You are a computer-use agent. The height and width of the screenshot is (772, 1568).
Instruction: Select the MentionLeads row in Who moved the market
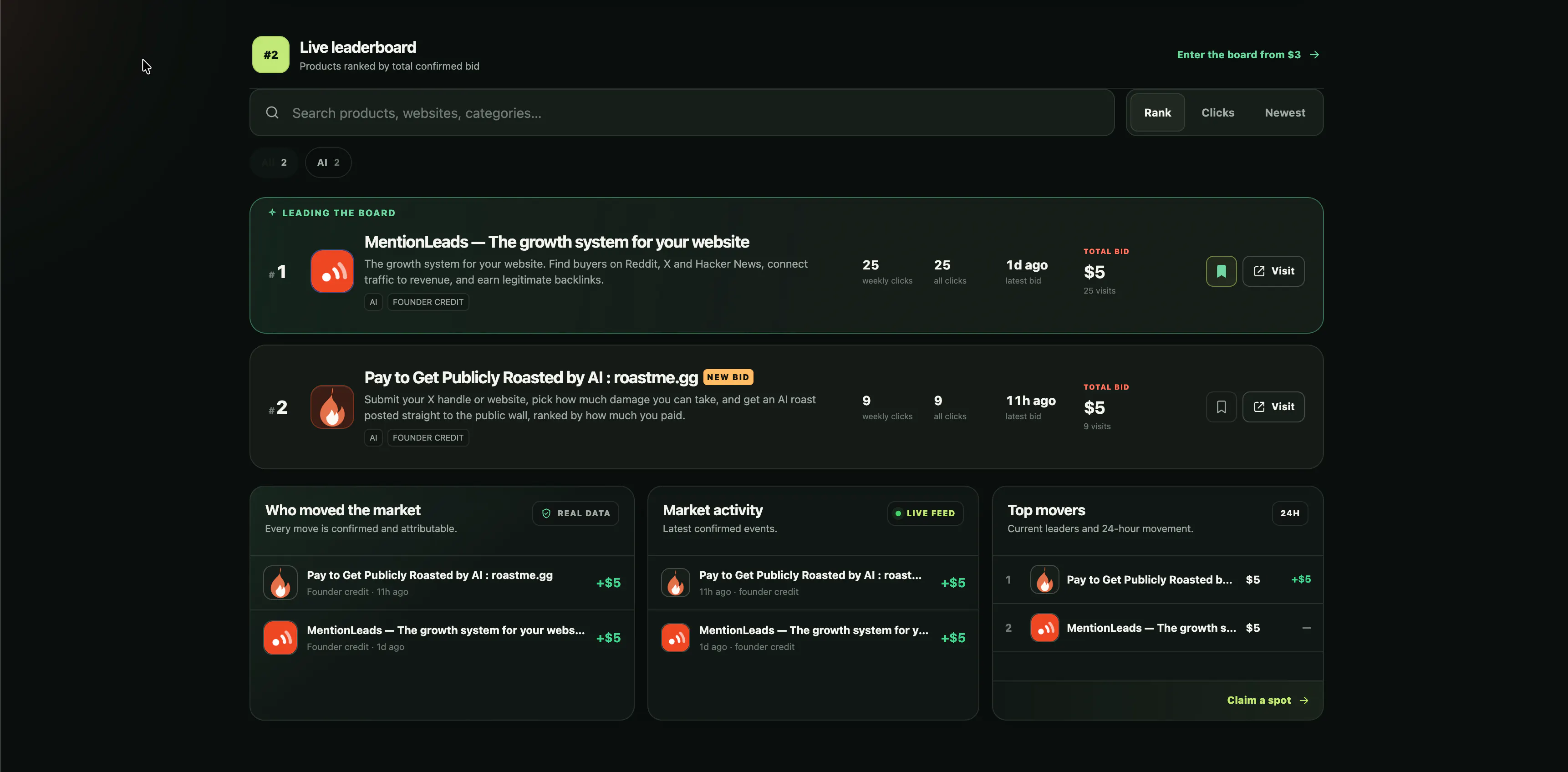(442, 638)
